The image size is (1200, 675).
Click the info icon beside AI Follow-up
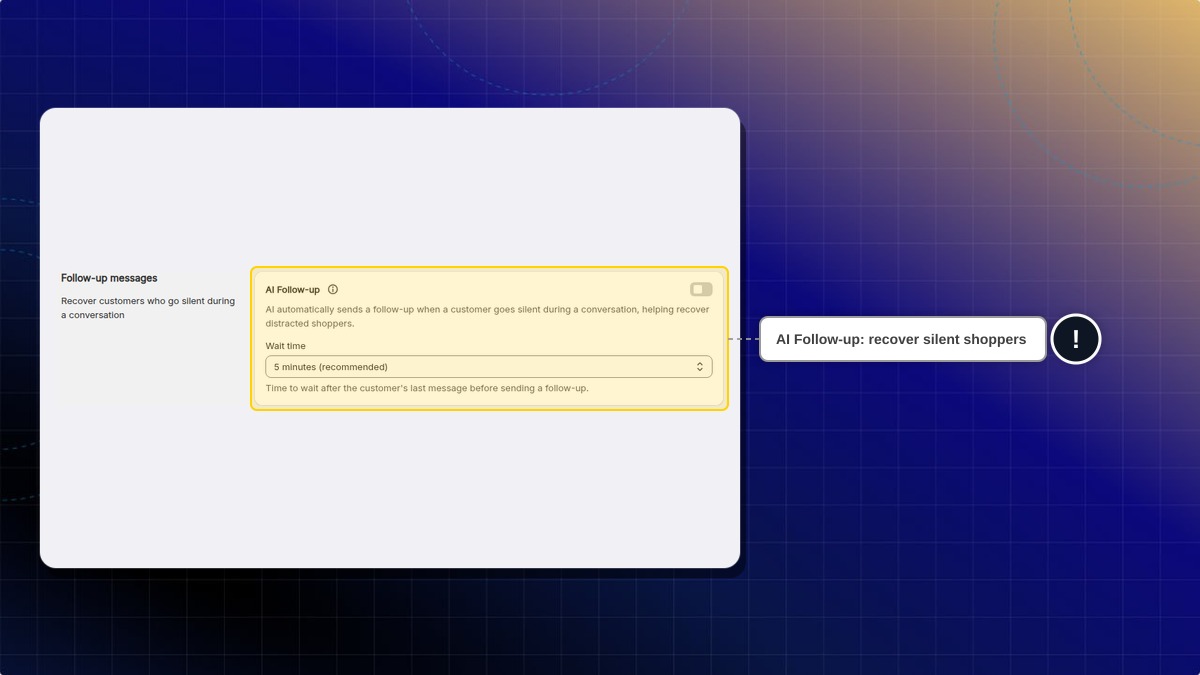(x=333, y=289)
